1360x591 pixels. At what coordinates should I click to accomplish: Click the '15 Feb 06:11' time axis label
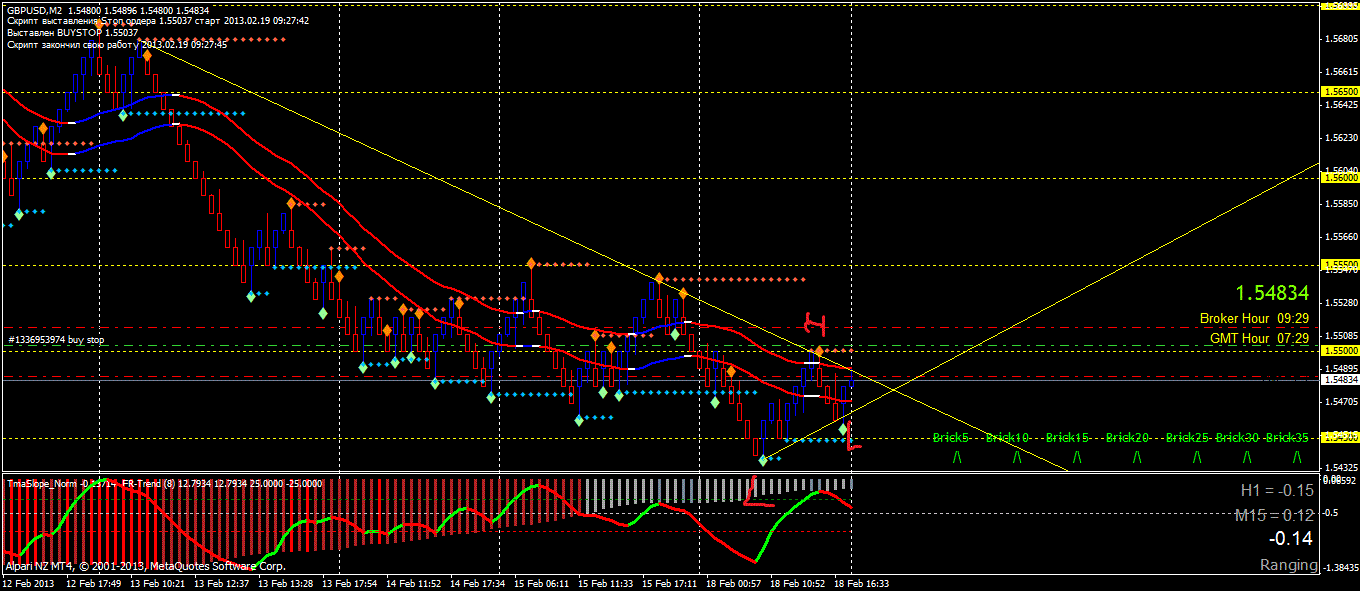click(540, 582)
